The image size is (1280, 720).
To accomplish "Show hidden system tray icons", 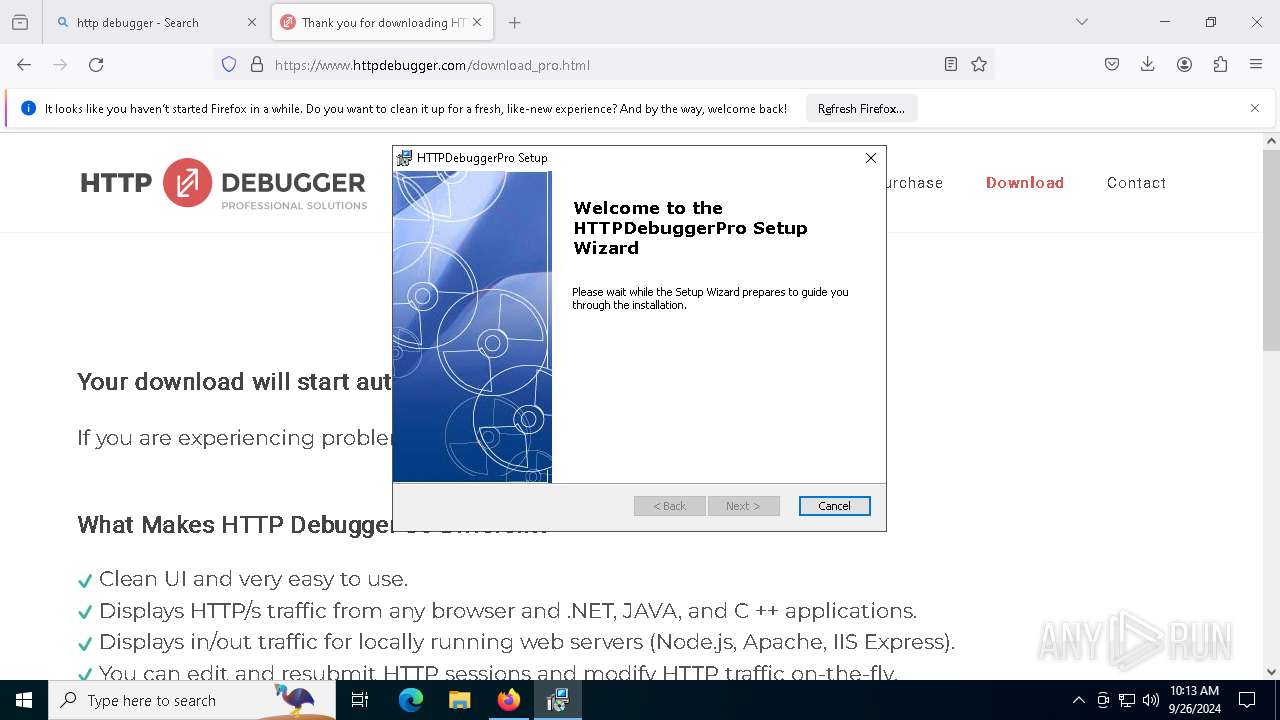I will [x=1078, y=701].
